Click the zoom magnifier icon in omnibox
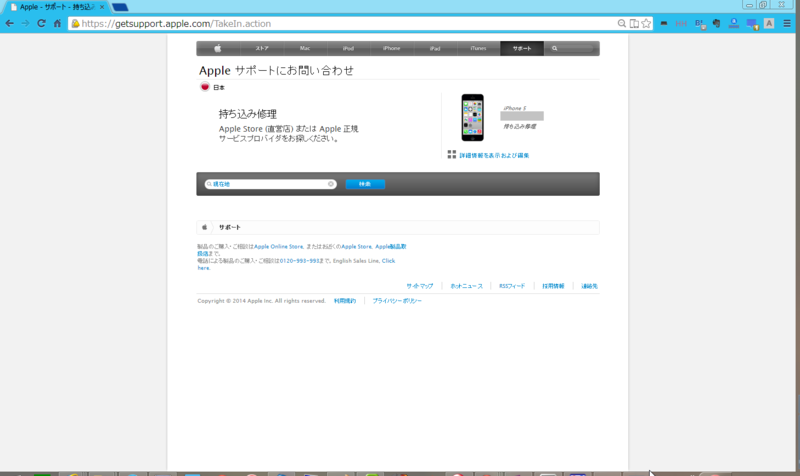800x476 pixels. [x=621, y=23]
